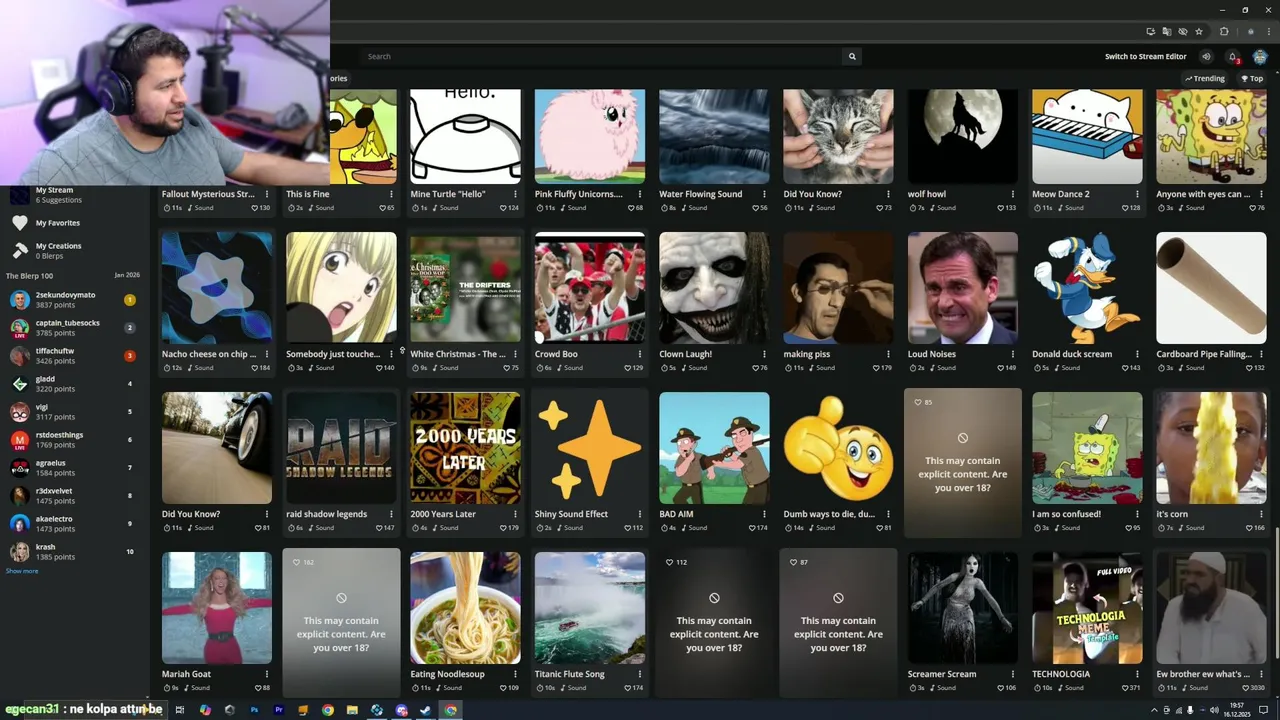The image size is (1280, 720).
Task: Open options menu for 2000 Years Later
Action: (x=515, y=514)
